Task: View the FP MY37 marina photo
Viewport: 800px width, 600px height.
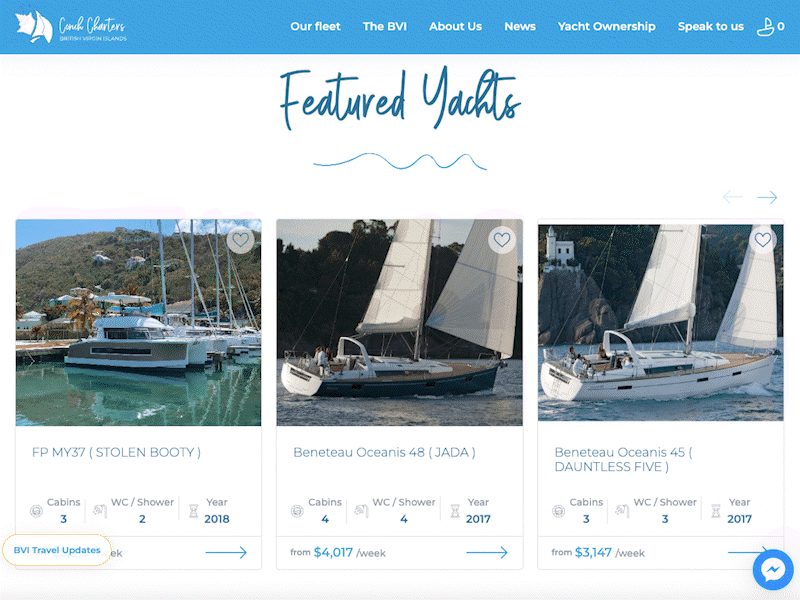Action: (138, 322)
